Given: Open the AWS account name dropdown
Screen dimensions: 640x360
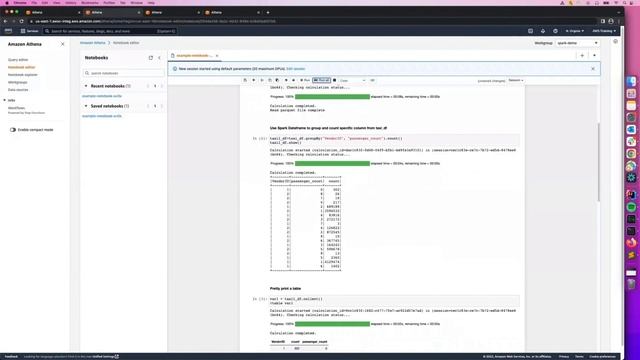Looking at the screenshot, I should pos(604,31).
